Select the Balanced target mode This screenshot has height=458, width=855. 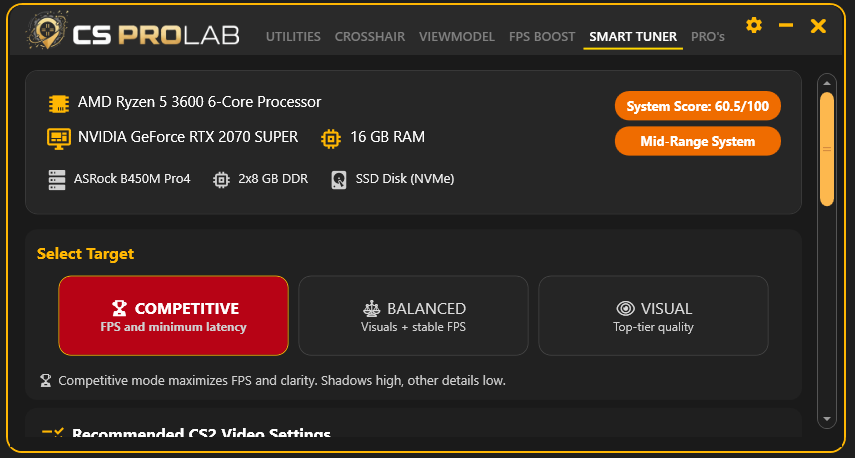point(413,316)
